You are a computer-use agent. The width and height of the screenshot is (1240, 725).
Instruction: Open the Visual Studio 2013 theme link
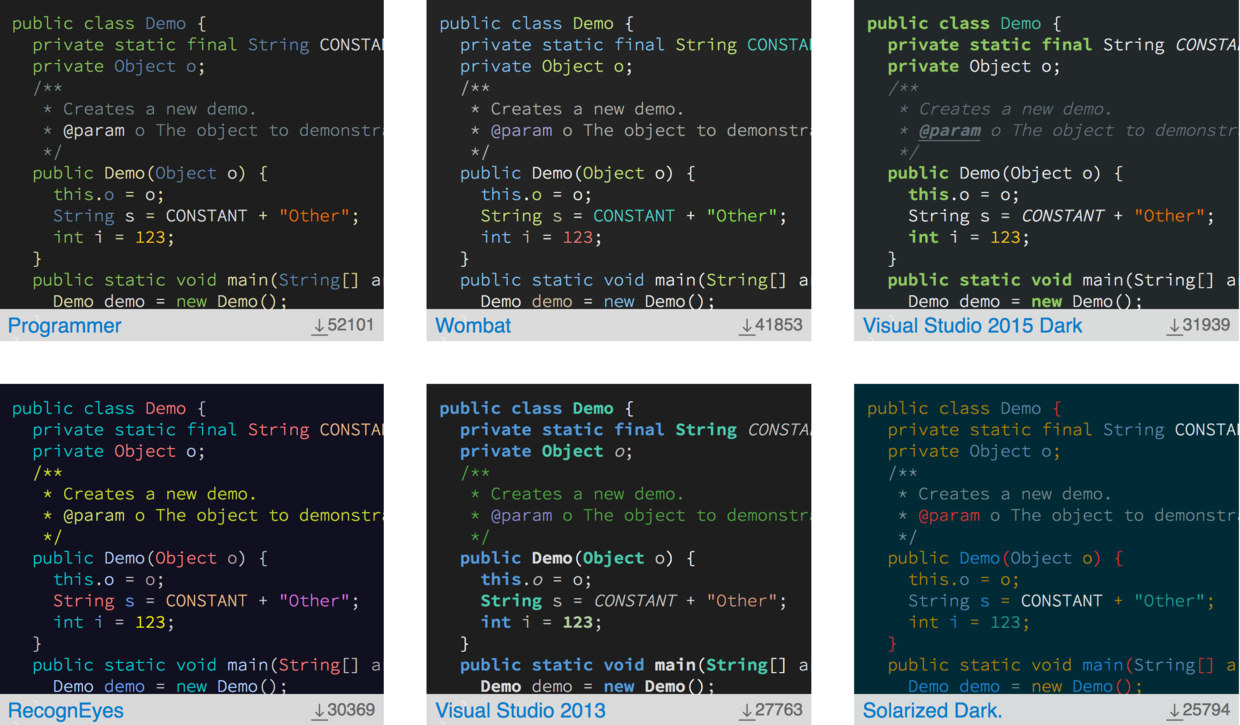coord(520,711)
